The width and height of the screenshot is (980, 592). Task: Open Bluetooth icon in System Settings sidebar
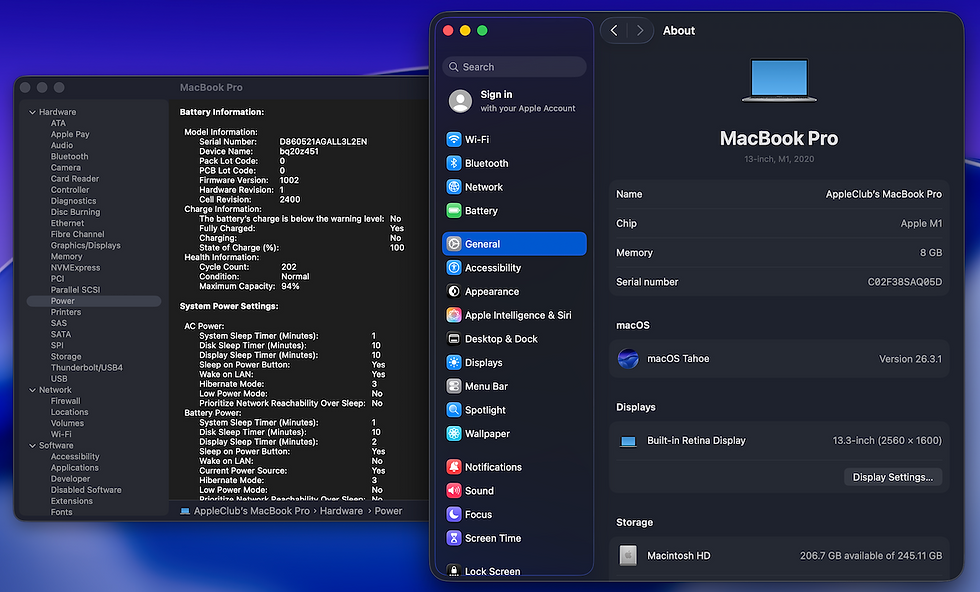[x=454, y=163]
